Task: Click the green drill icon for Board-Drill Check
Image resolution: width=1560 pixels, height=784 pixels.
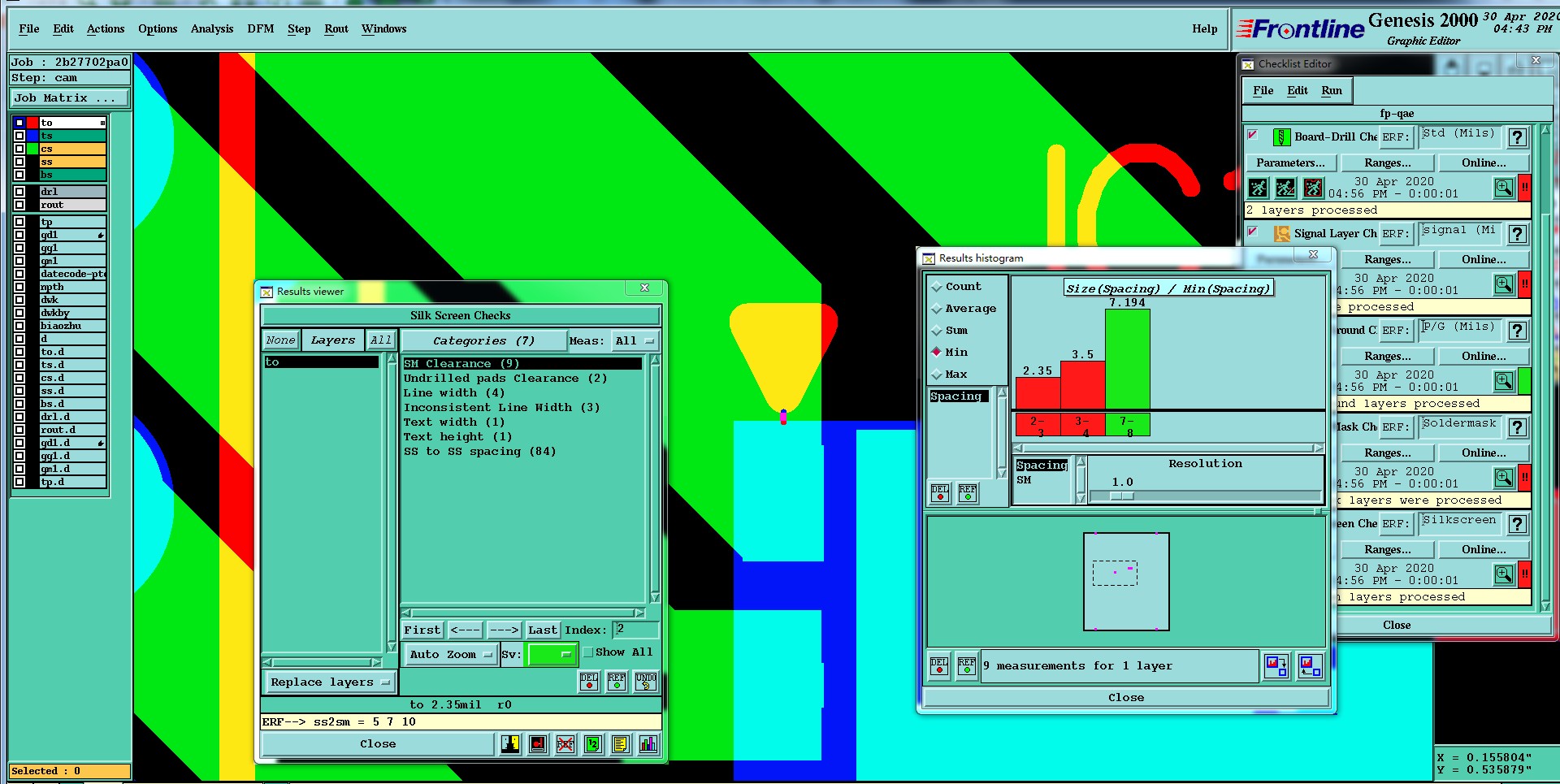Action: [1281, 137]
